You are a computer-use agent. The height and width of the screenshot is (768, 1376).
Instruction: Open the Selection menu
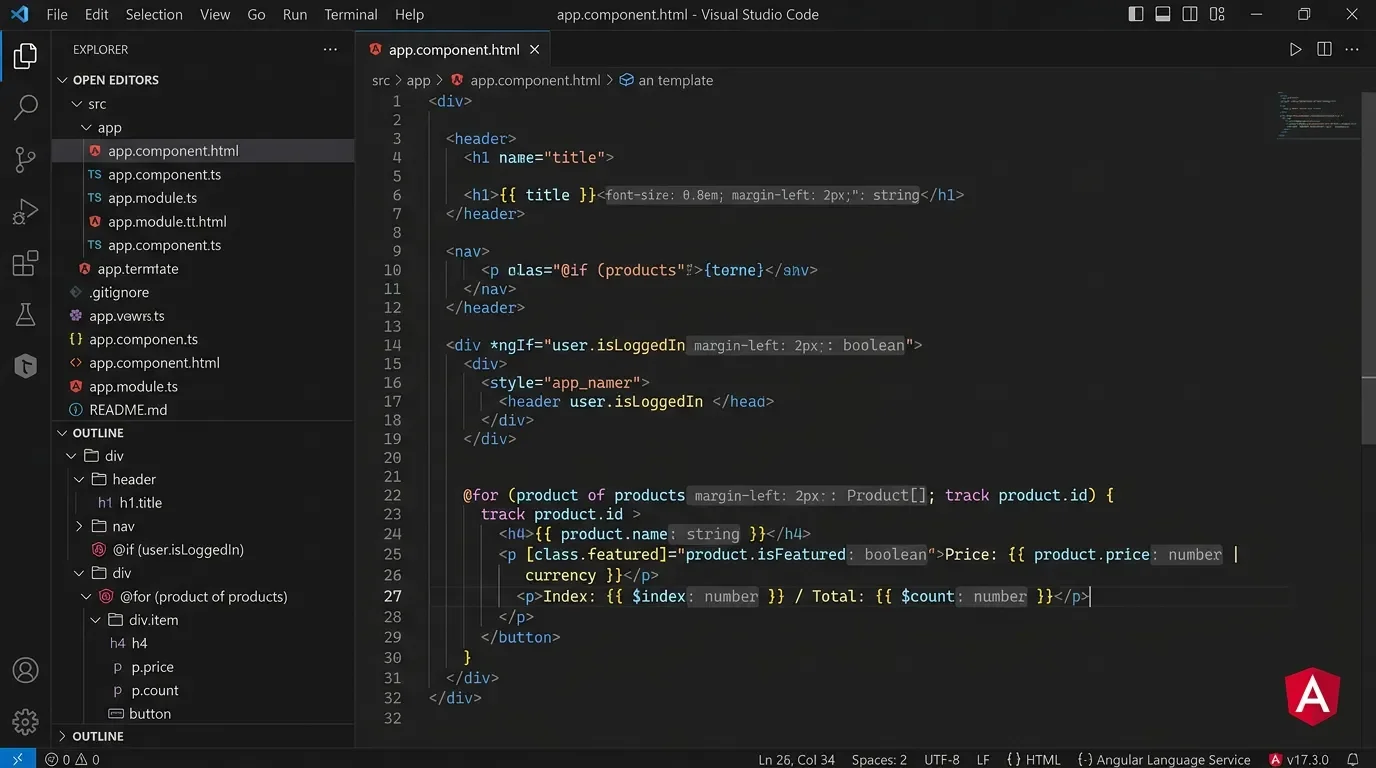coord(154,14)
